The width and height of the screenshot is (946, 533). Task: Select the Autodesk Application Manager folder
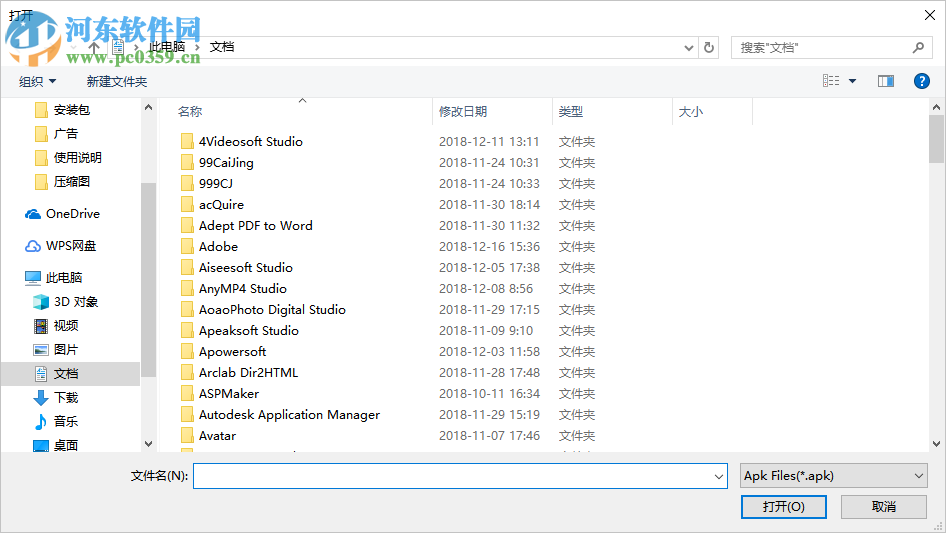pos(289,415)
